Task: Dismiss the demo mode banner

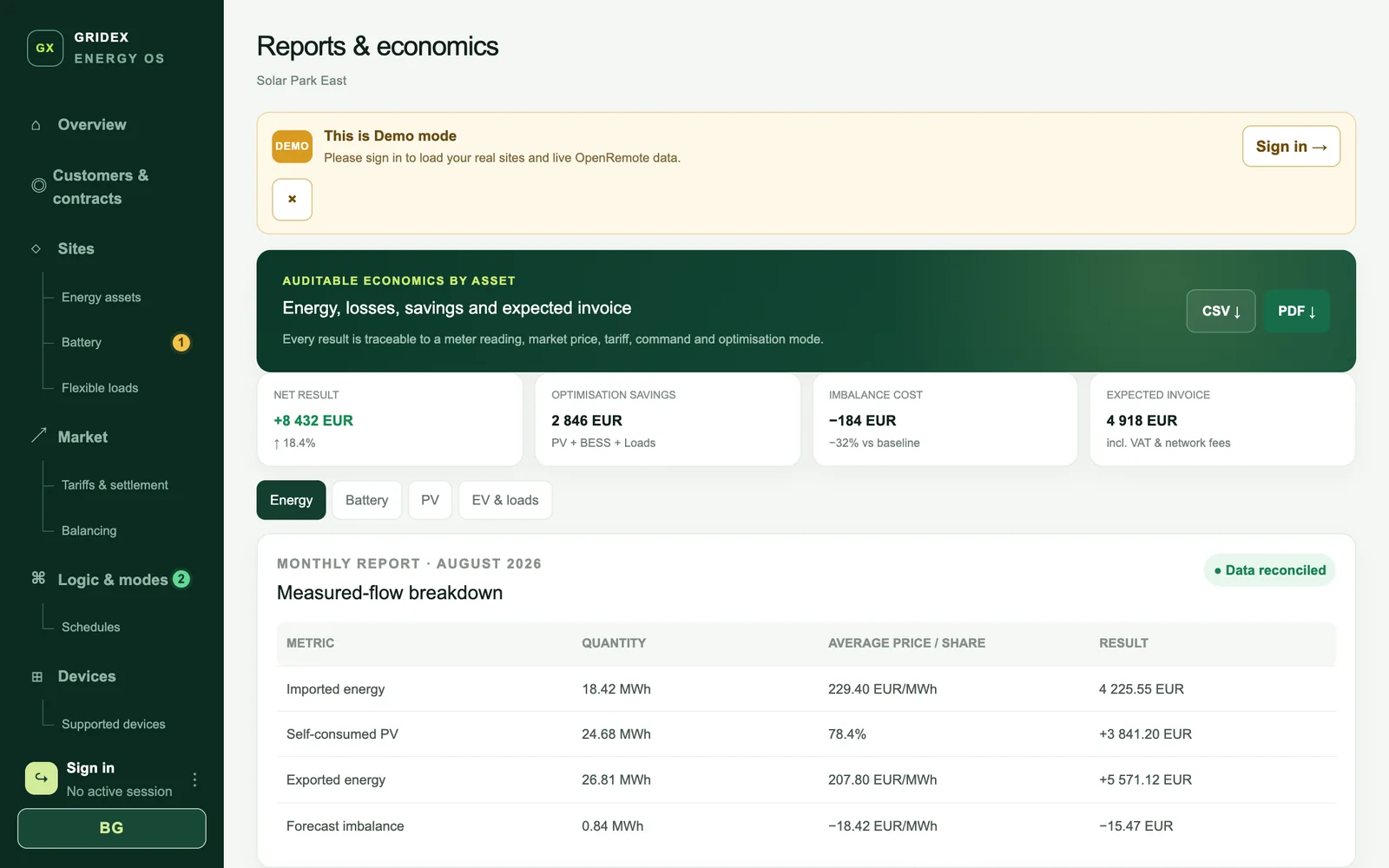Action: pos(292,200)
